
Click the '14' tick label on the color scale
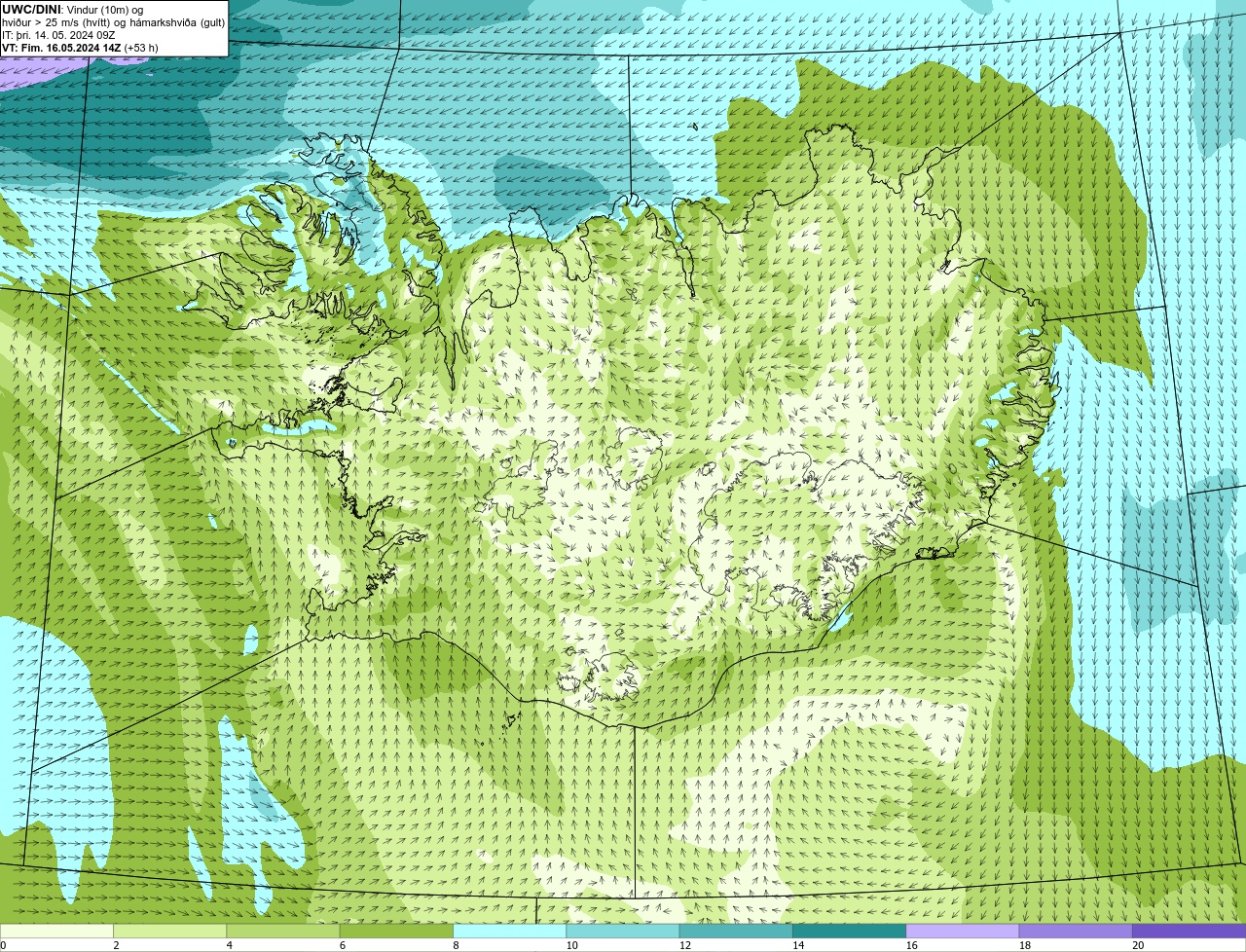pyautogui.click(x=798, y=945)
